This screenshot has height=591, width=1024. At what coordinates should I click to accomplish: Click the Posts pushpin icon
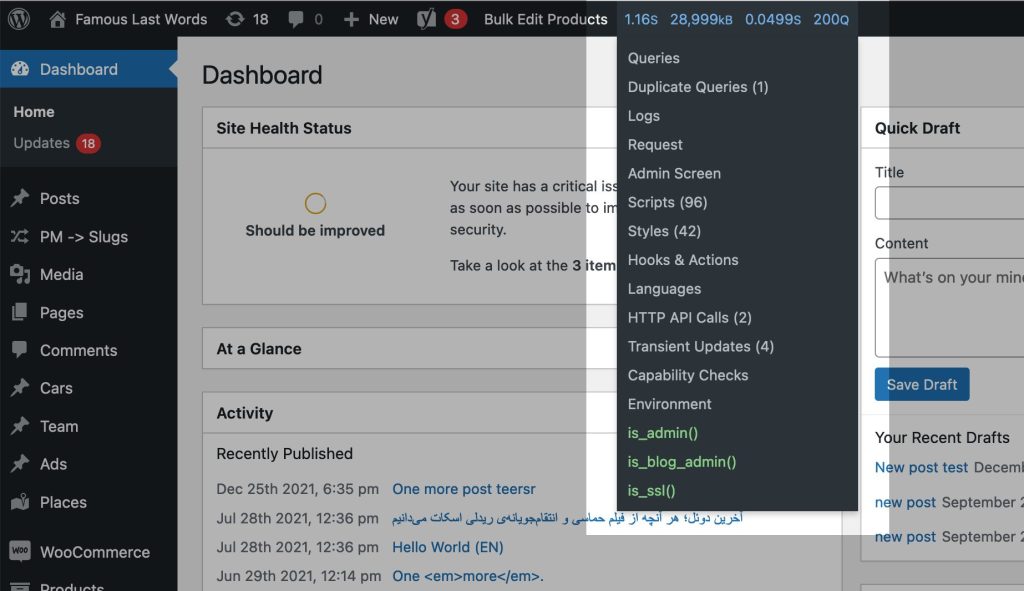point(20,198)
